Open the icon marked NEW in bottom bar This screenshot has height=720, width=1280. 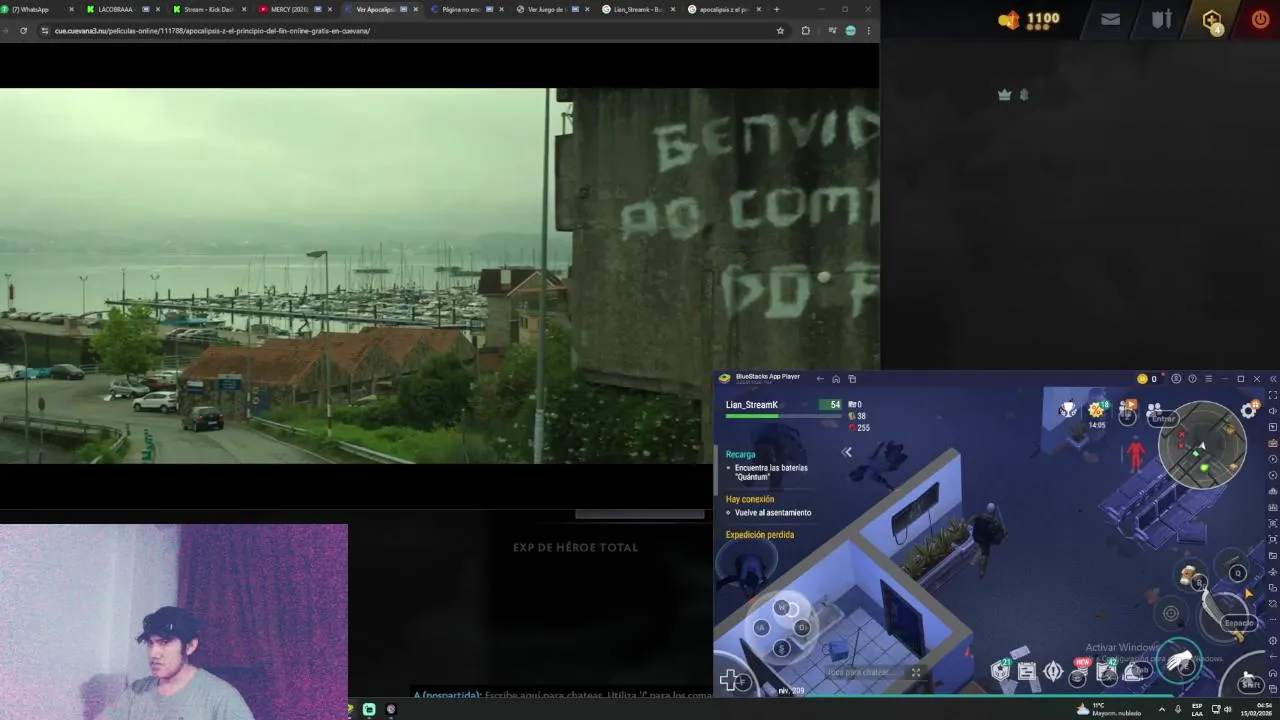pos(1079,671)
